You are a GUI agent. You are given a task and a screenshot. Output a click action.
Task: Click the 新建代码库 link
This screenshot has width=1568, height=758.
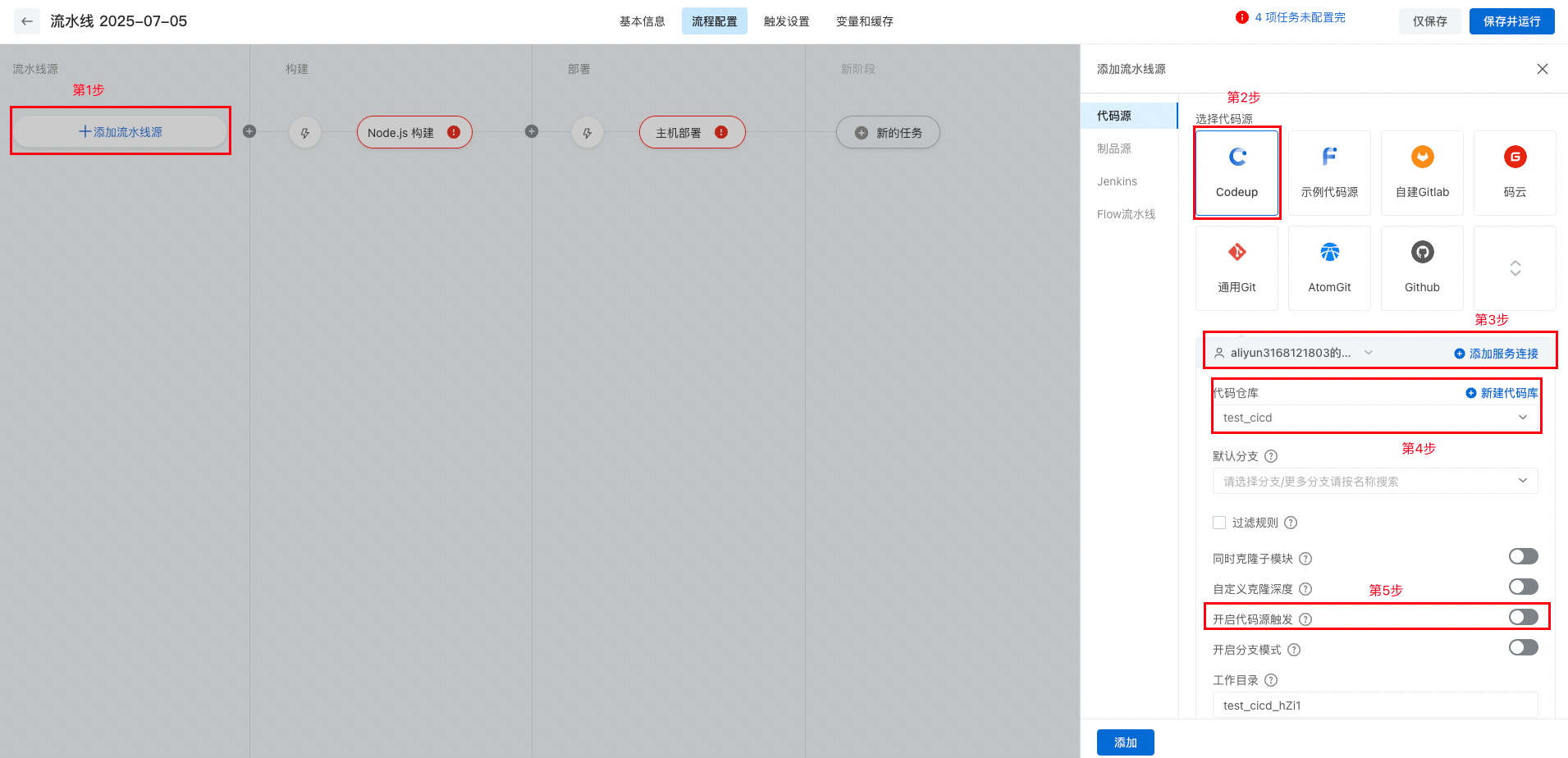coord(1502,393)
